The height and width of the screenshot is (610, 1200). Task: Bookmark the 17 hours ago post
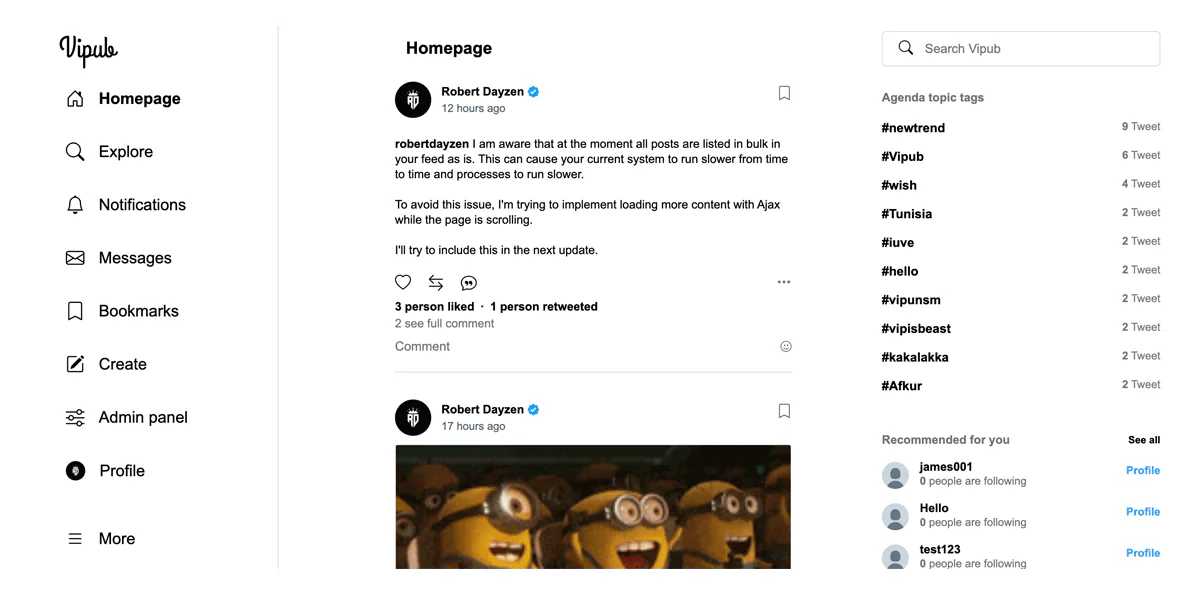point(784,411)
